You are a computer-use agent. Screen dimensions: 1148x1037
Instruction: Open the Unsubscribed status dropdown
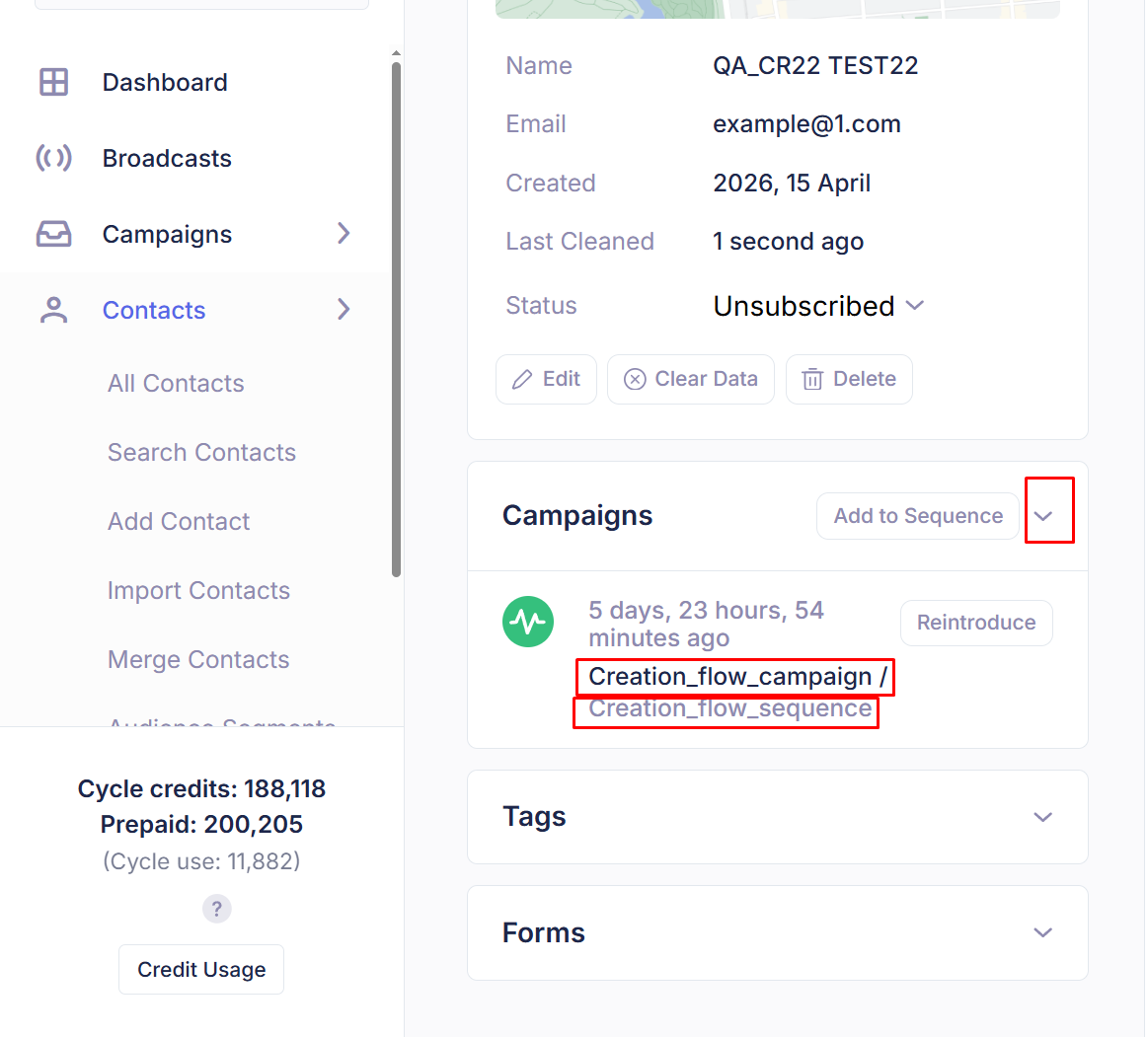(x=818, y=306)
